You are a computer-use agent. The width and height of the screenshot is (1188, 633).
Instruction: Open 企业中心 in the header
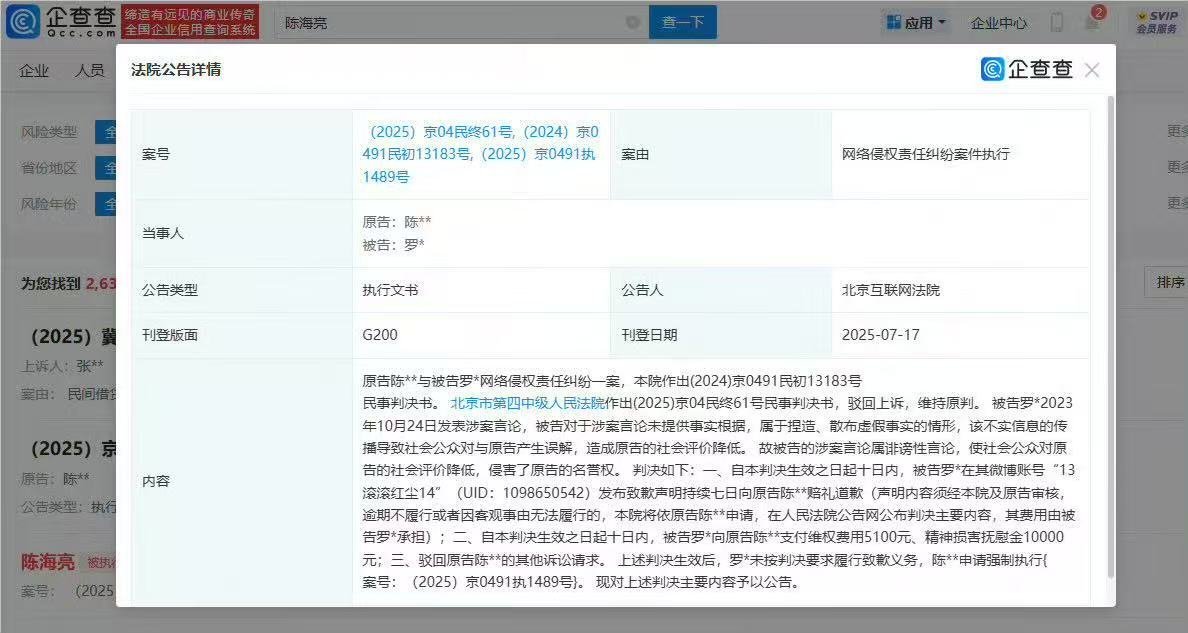coord(999,24)
